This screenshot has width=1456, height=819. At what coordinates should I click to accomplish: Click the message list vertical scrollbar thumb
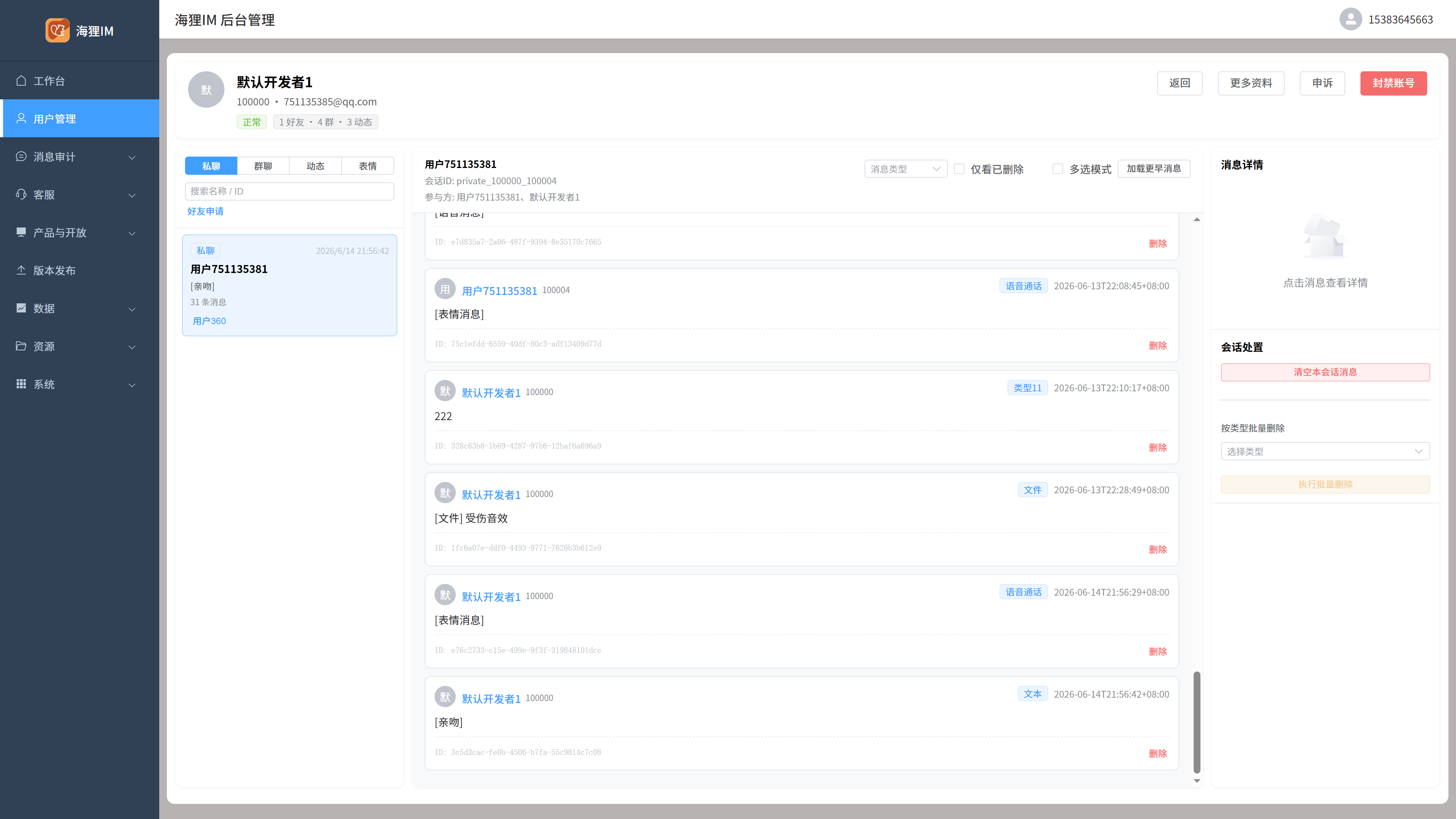[x=1197, y=722]
